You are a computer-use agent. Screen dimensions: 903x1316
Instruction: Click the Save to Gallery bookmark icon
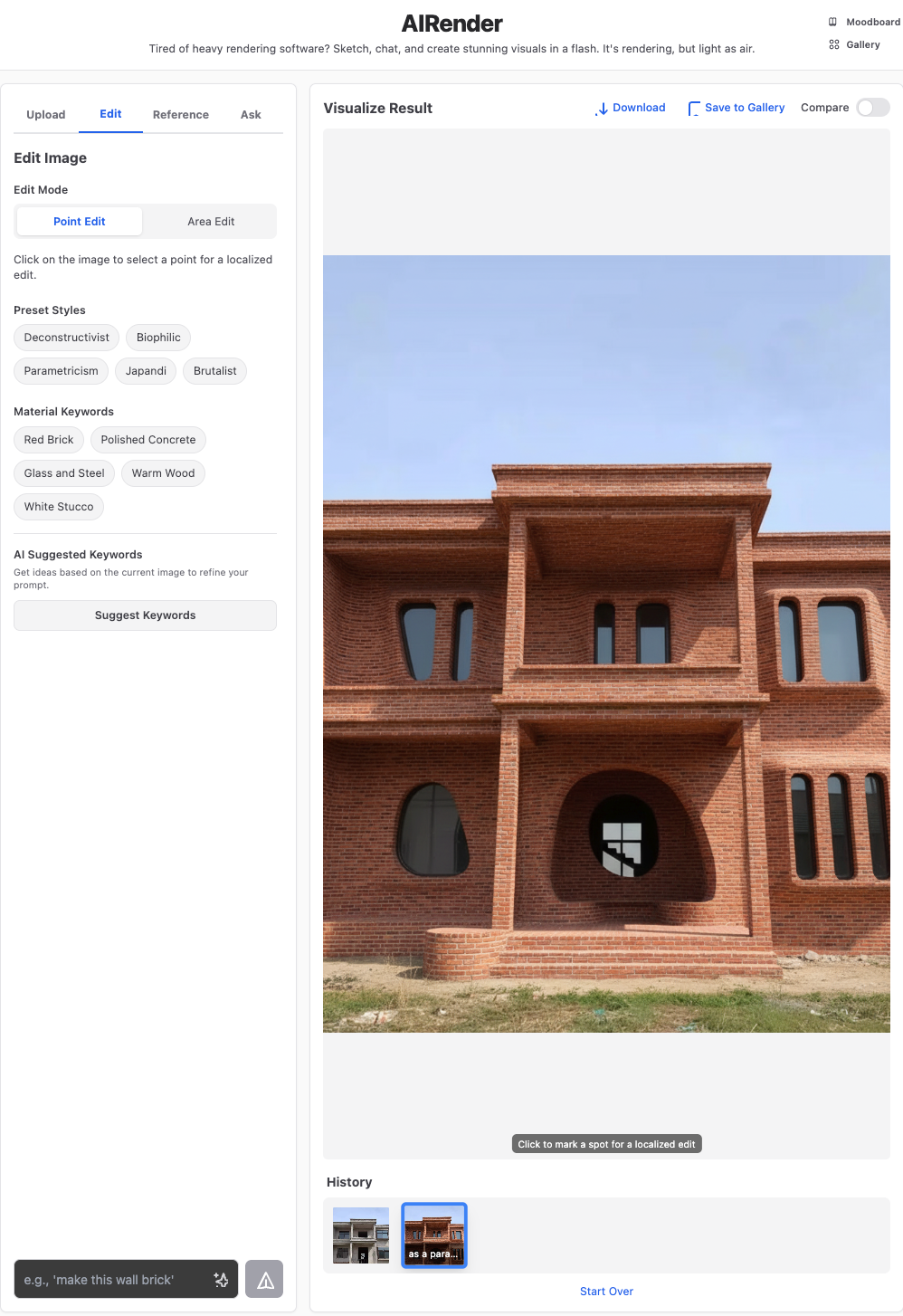[x=694, y=109]
